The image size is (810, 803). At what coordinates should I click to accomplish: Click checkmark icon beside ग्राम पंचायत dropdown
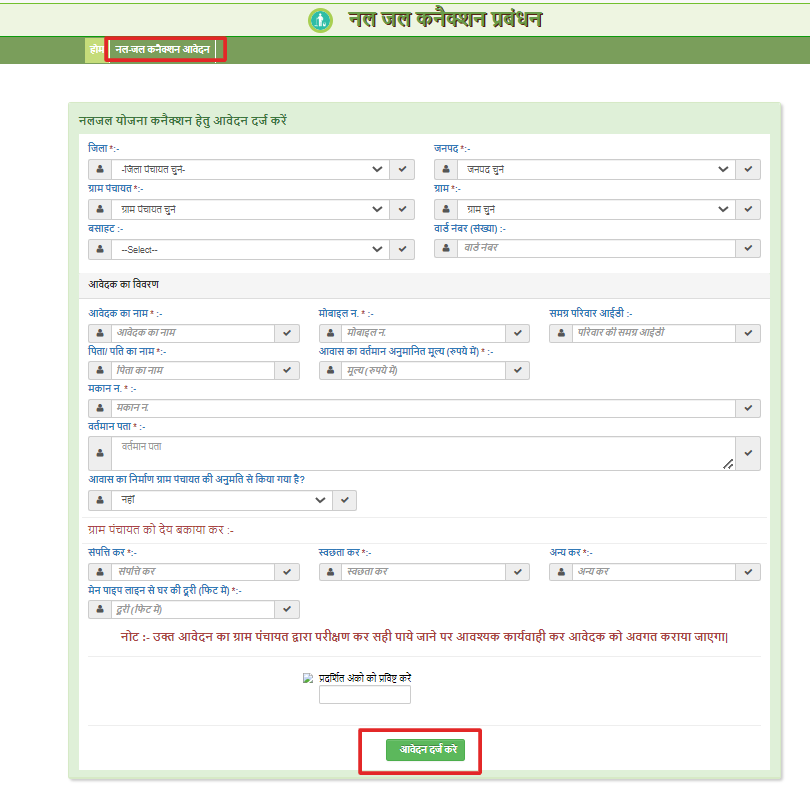point(402,209)
